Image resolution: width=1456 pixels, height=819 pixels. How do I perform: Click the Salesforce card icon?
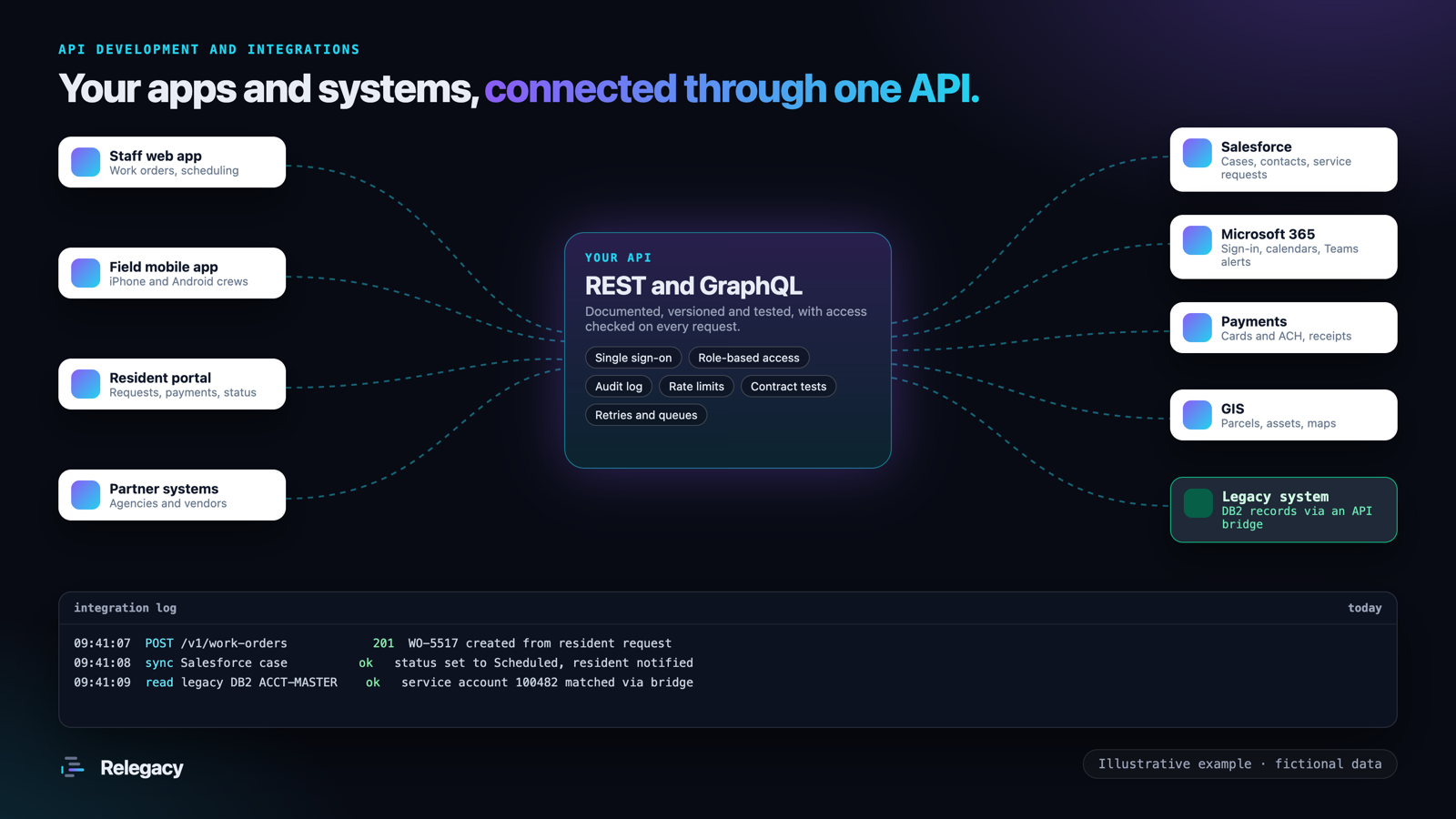(x=1198, y=153)
